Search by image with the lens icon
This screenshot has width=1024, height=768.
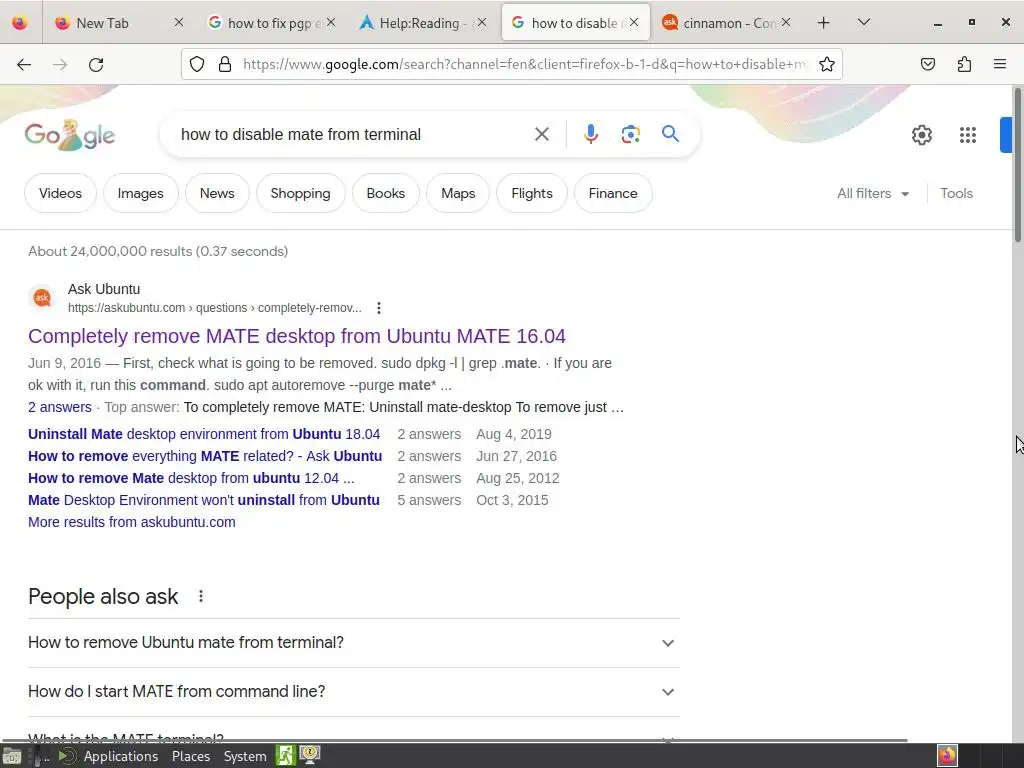pyautogui.click(x=630, y=135)
